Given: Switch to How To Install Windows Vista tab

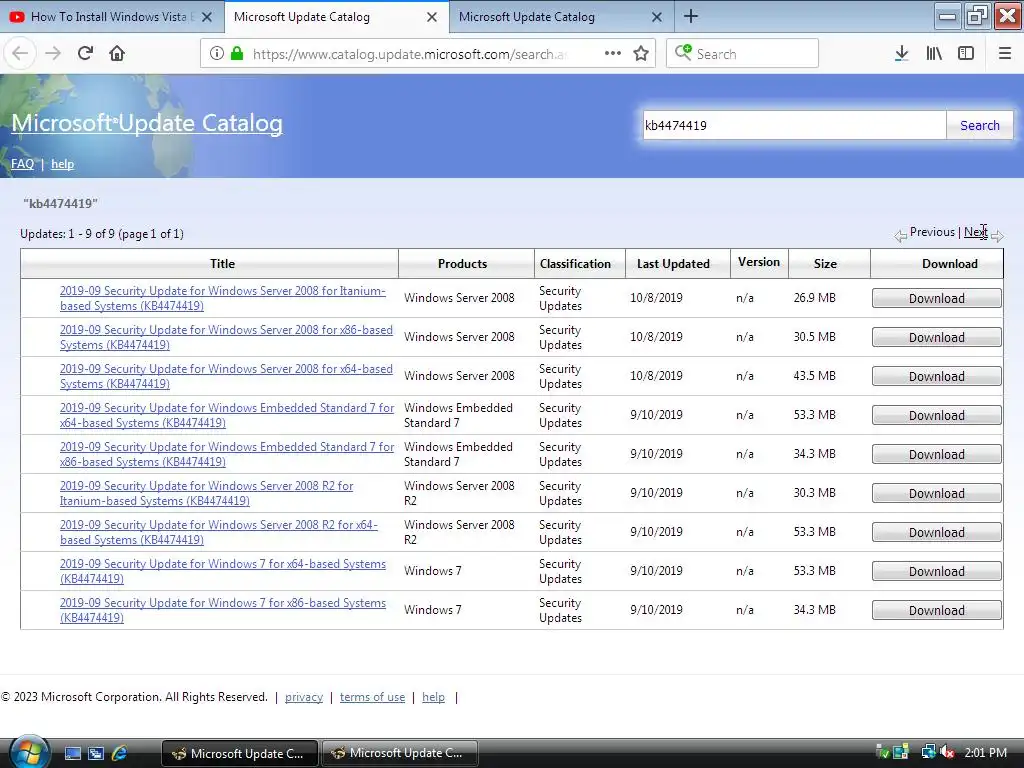Looking at the screenshot, I should tap(112, 17).
